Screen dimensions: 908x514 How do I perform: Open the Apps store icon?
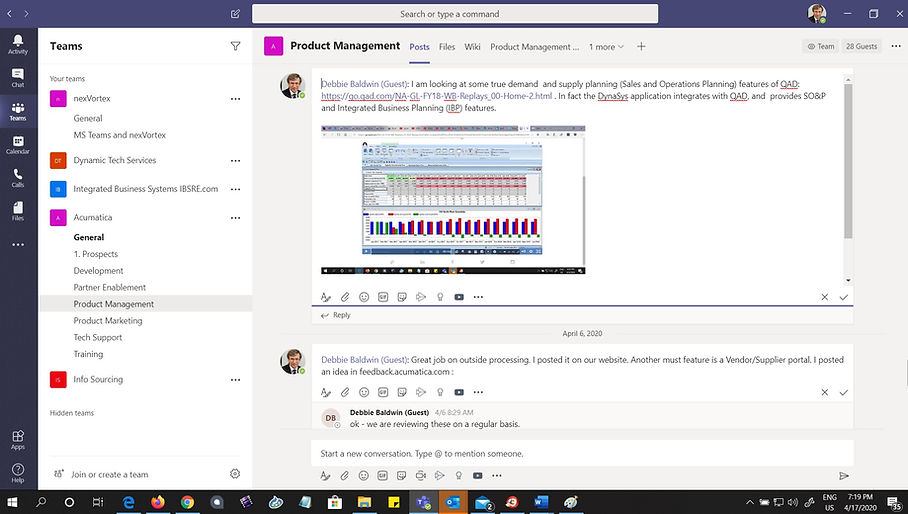click(18, 439)
